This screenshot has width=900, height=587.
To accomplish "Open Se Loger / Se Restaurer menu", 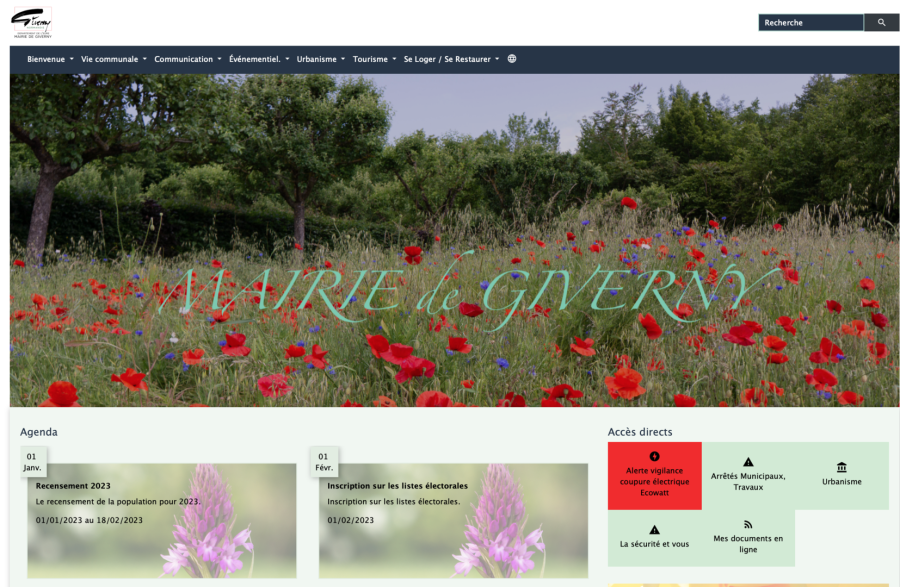I will tap(451, 59).
